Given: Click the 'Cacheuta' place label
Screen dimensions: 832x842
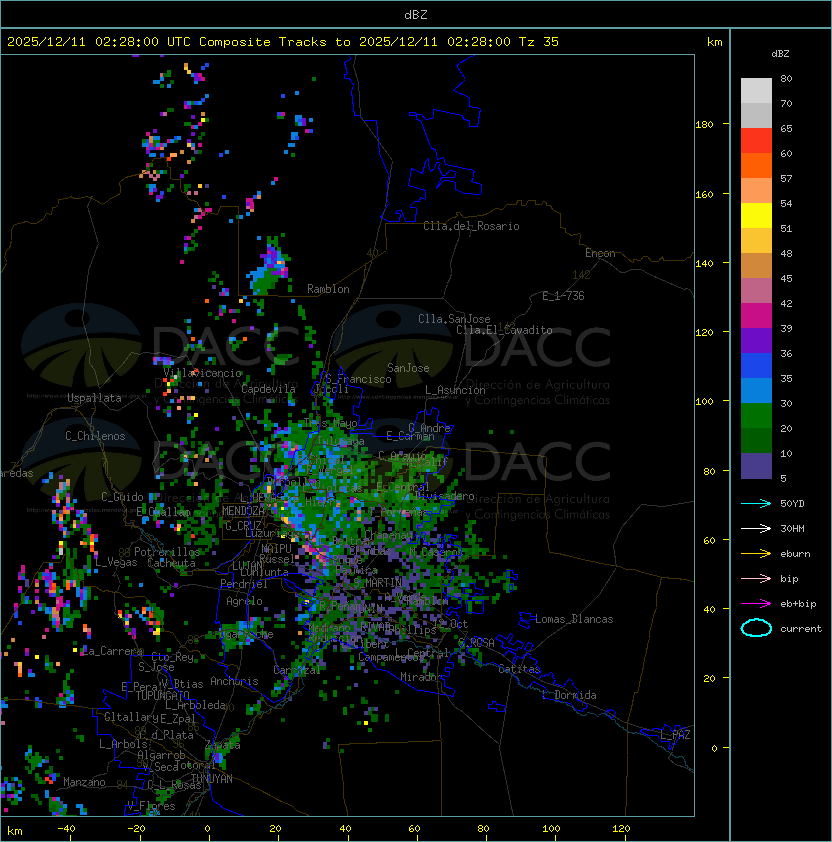Looking at the screenshot, I should pyautogui.click(x=171, y=563).
